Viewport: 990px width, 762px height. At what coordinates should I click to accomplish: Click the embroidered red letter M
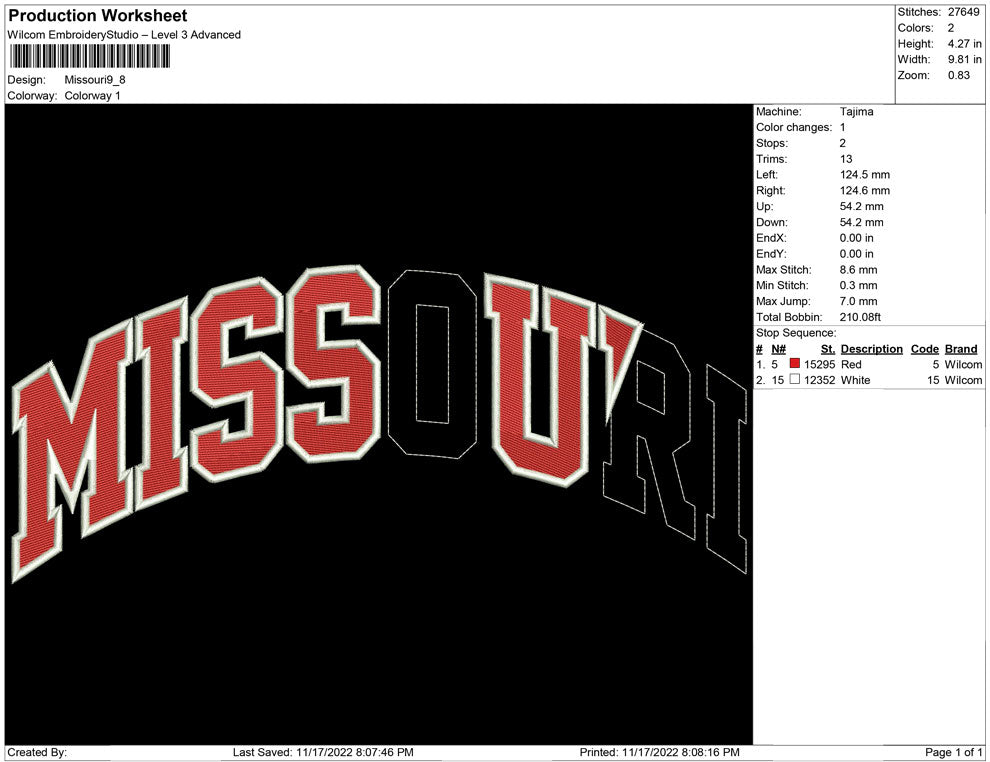(x=73, y=449)
